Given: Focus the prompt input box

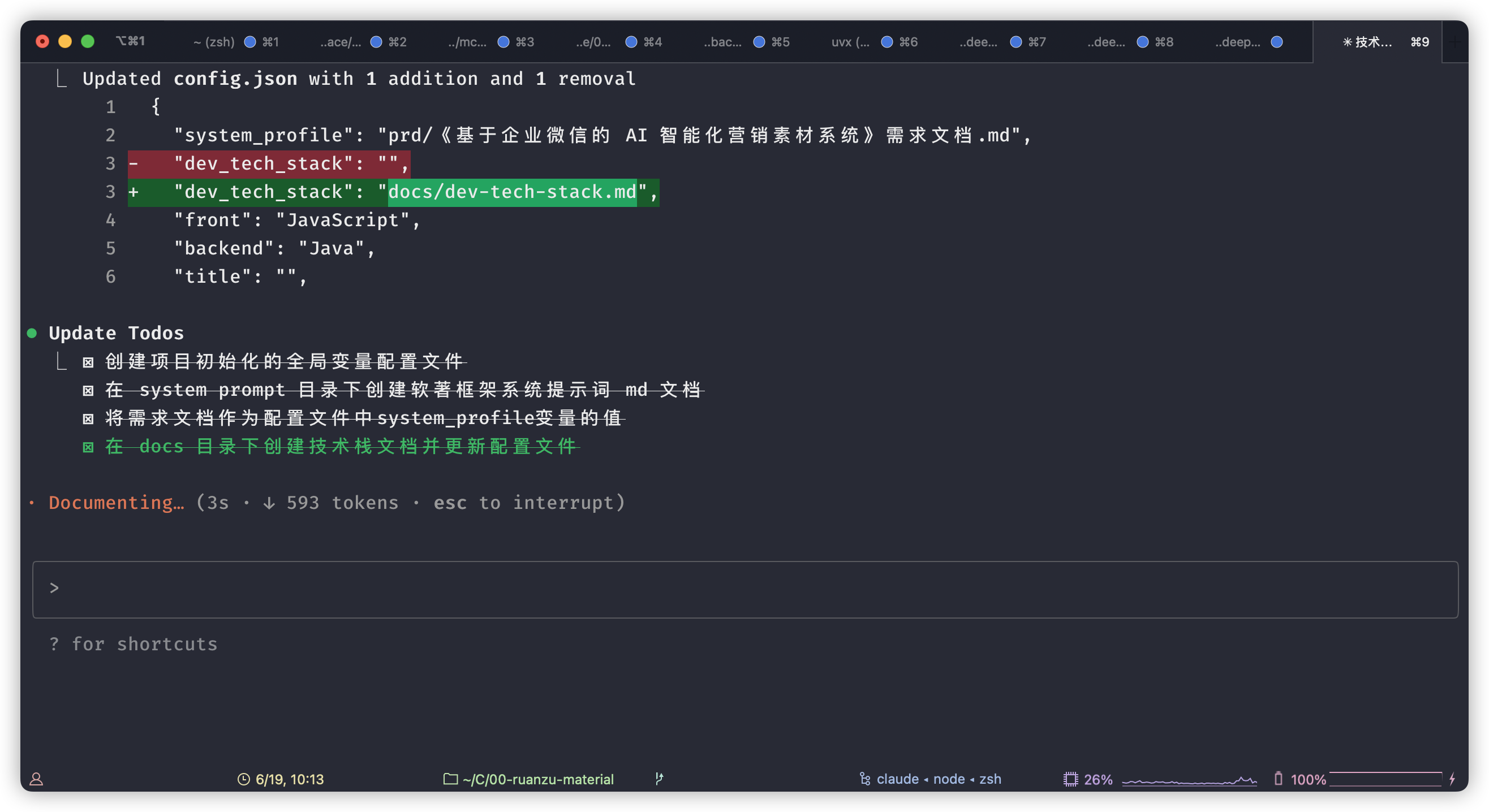Looking at the screenshot, I should 744,589.
